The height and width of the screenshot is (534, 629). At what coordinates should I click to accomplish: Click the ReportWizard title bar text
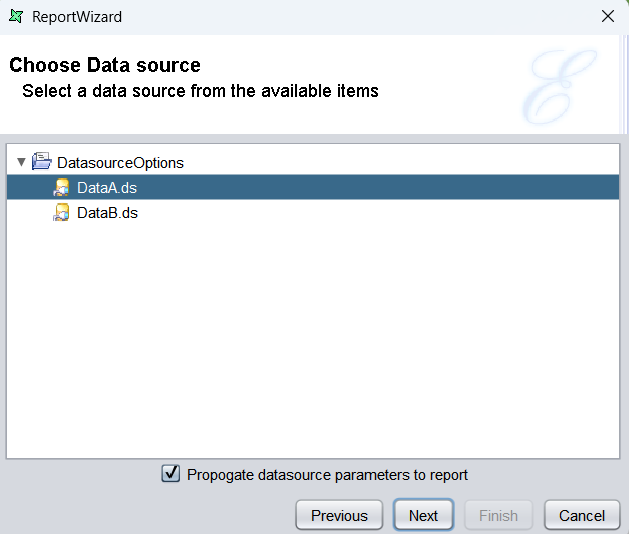pos(77,17)
